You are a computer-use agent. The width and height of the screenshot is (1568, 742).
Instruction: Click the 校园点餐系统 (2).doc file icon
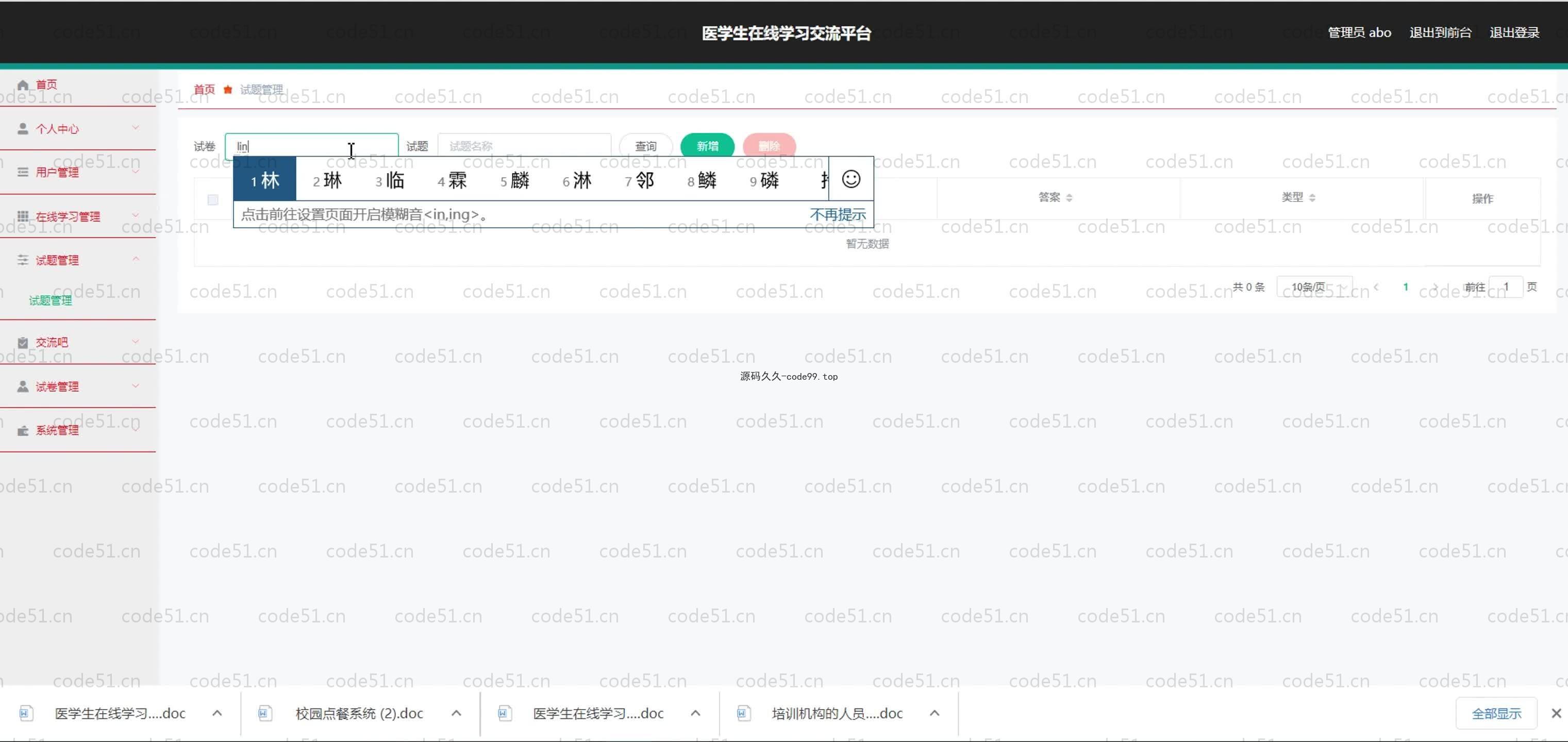(265, 713)
